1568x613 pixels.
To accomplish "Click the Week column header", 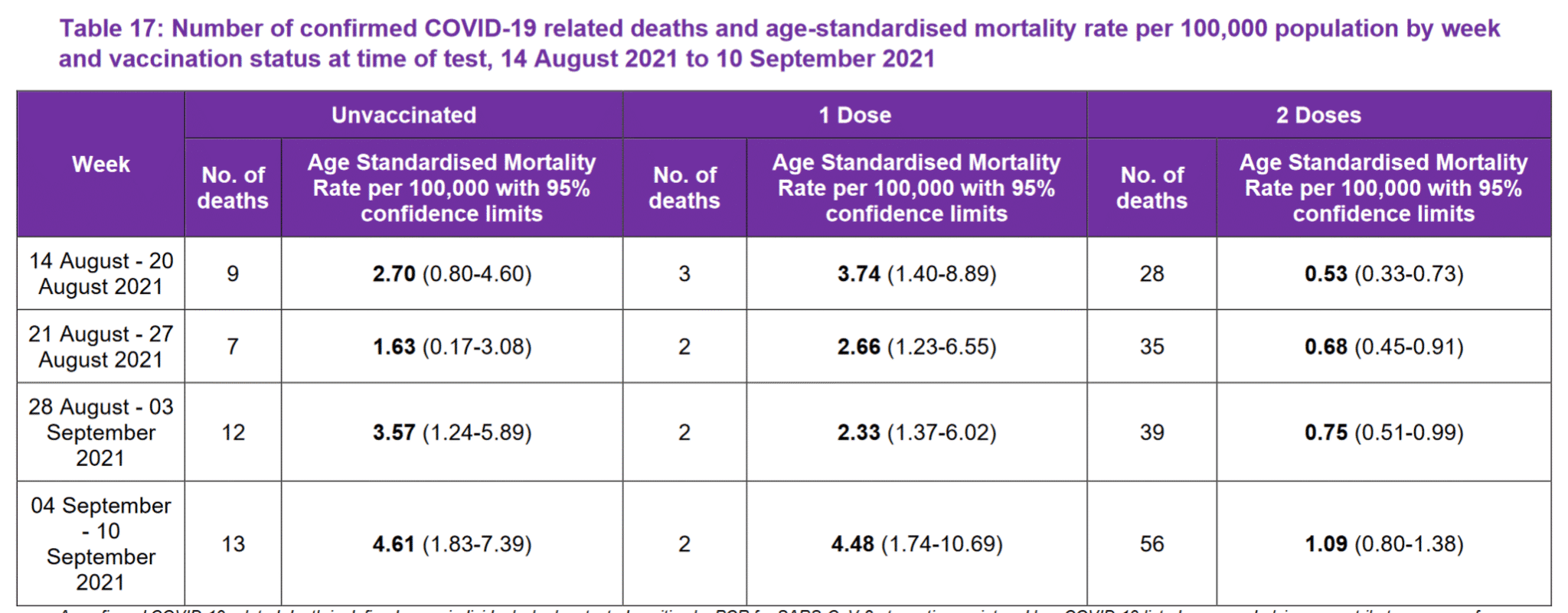I will [100, 165].
